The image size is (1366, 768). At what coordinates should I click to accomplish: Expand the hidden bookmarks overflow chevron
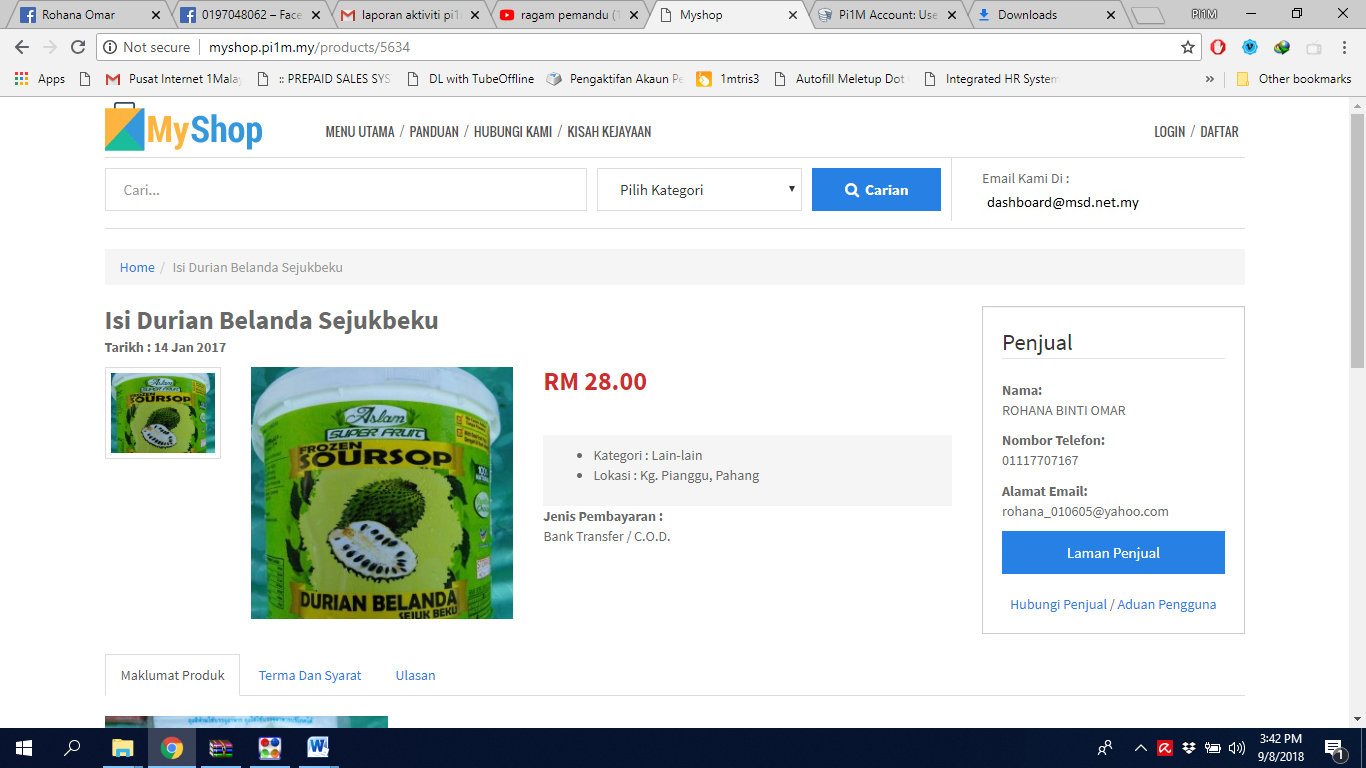(x=1210, y=79)
